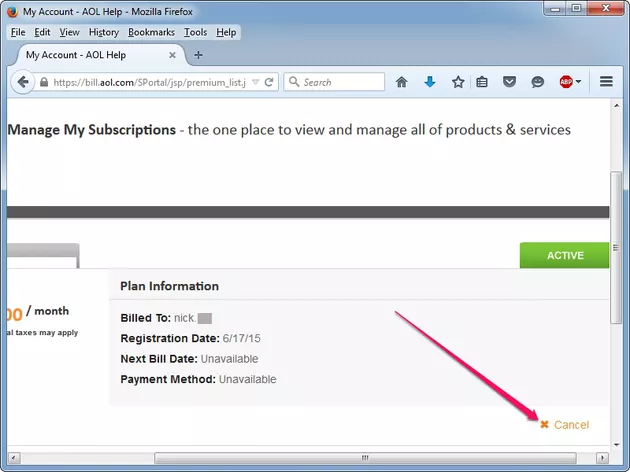Reload the page with the refresh icon
The width and height of the screenshot is (630, 472).
pyautogui.click(x=269, y=82)
